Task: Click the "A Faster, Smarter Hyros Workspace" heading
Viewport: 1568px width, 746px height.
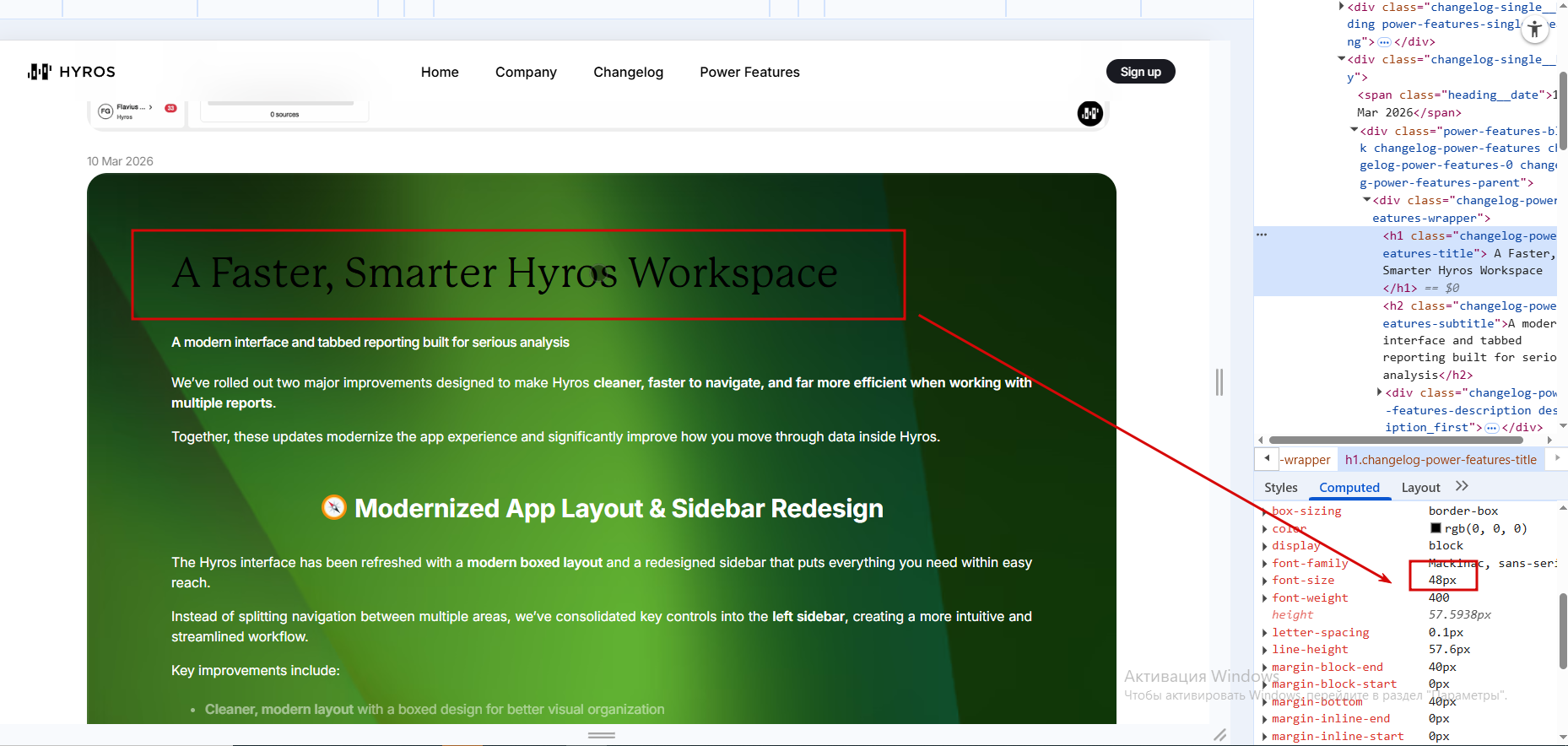Action: (505, 273)
